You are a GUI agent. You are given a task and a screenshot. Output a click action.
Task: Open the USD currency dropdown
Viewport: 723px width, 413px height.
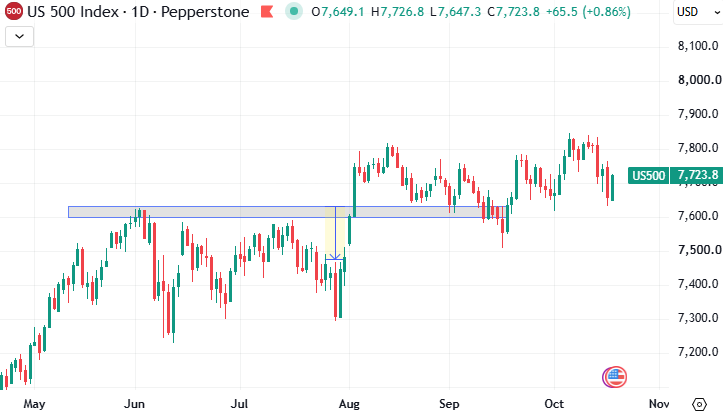point(698,12)
